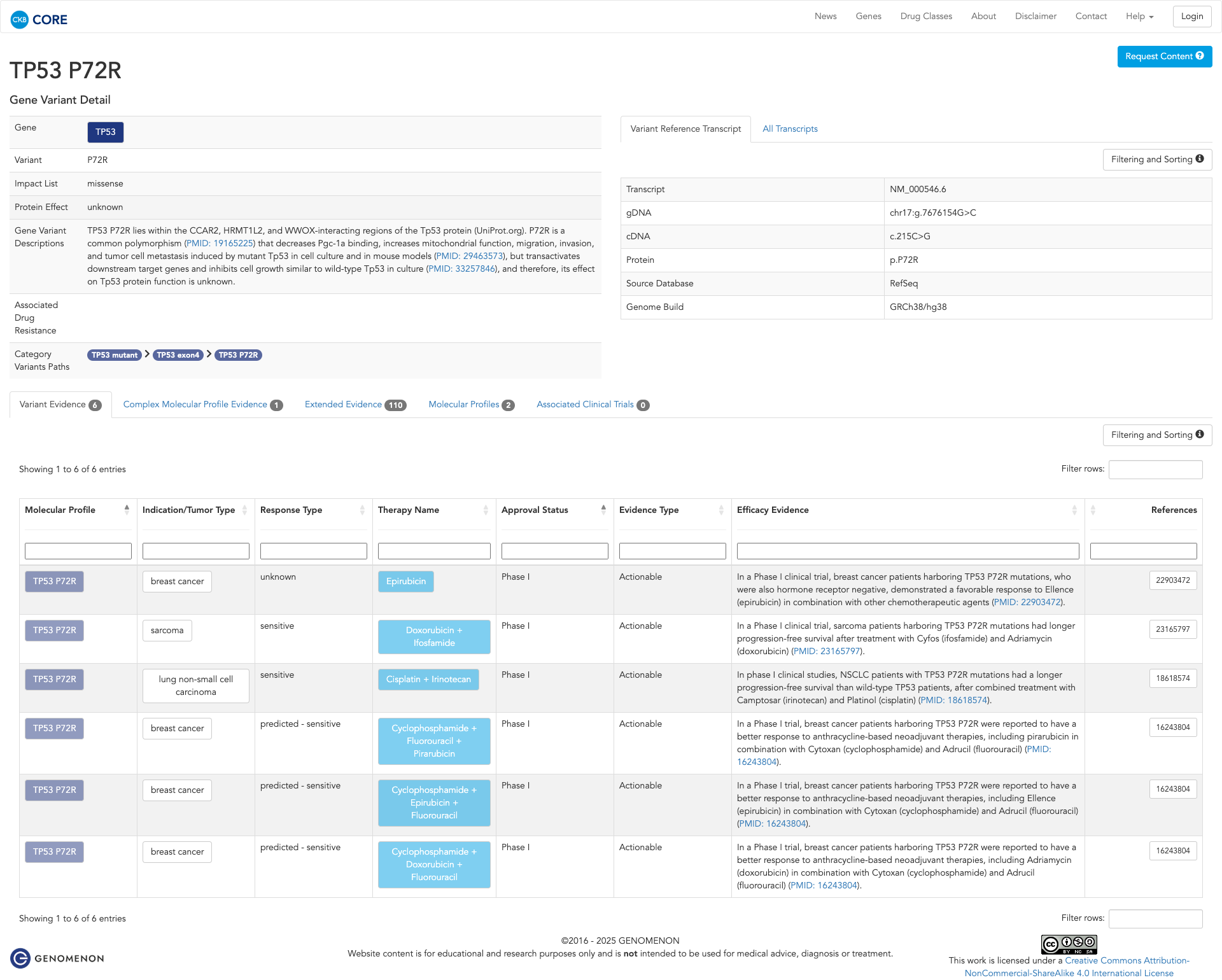The width and height of the screenshot is (1222, 980).
Task: Click the TP53 gene button
Action: click(106, 132)
